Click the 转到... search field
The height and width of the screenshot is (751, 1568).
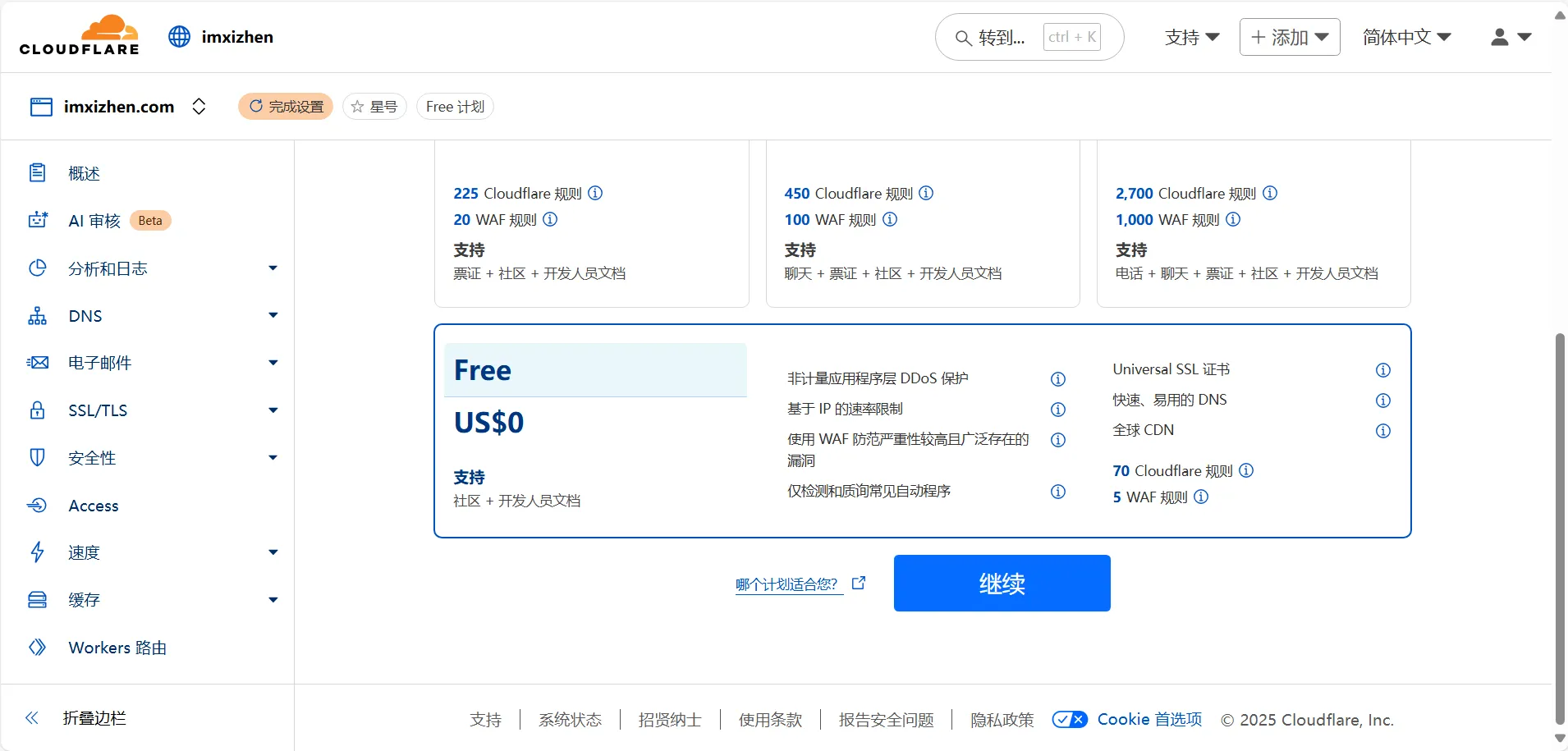coord(1029,37)
